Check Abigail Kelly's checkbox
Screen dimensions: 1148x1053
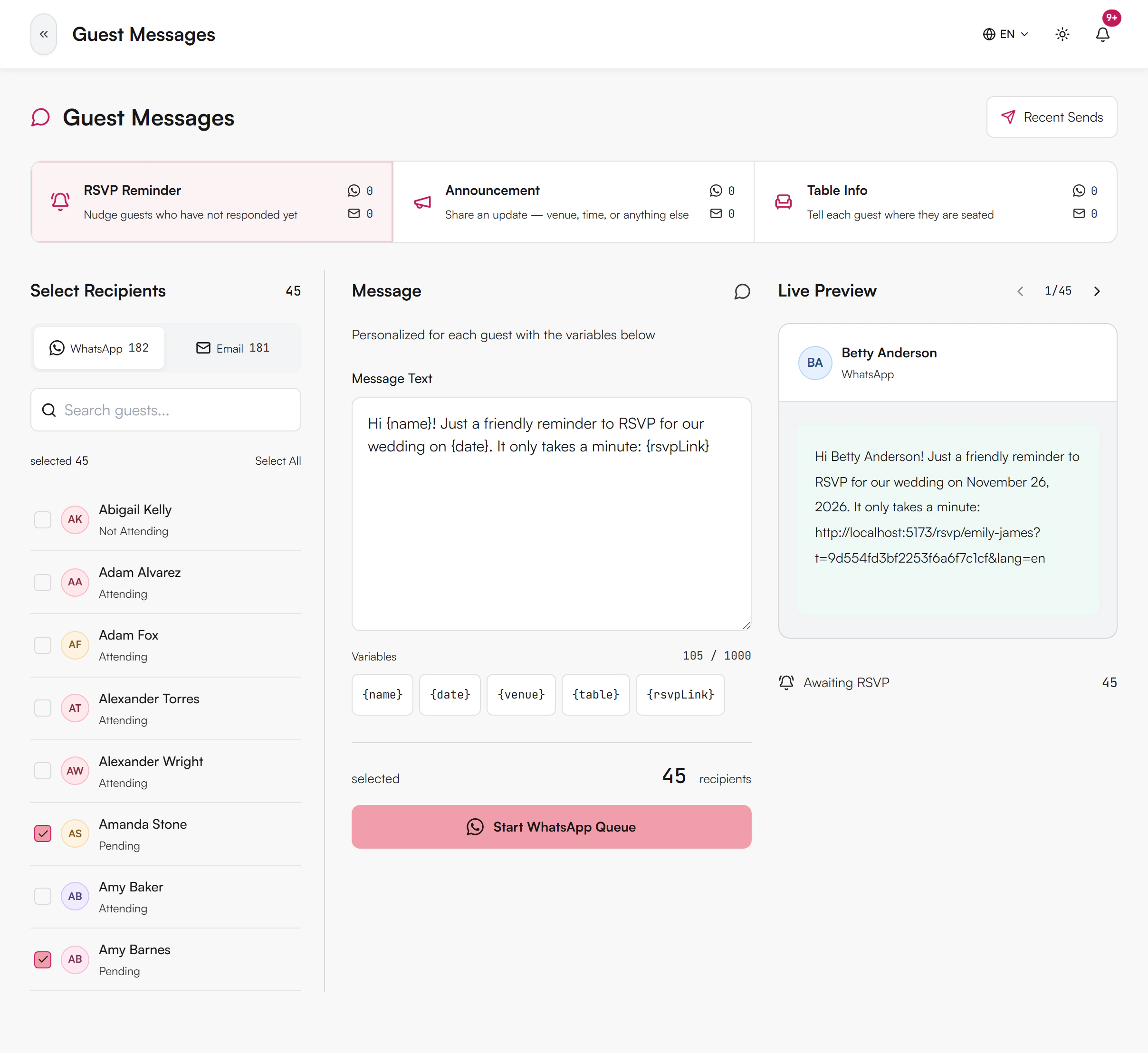tap(43, 520)
